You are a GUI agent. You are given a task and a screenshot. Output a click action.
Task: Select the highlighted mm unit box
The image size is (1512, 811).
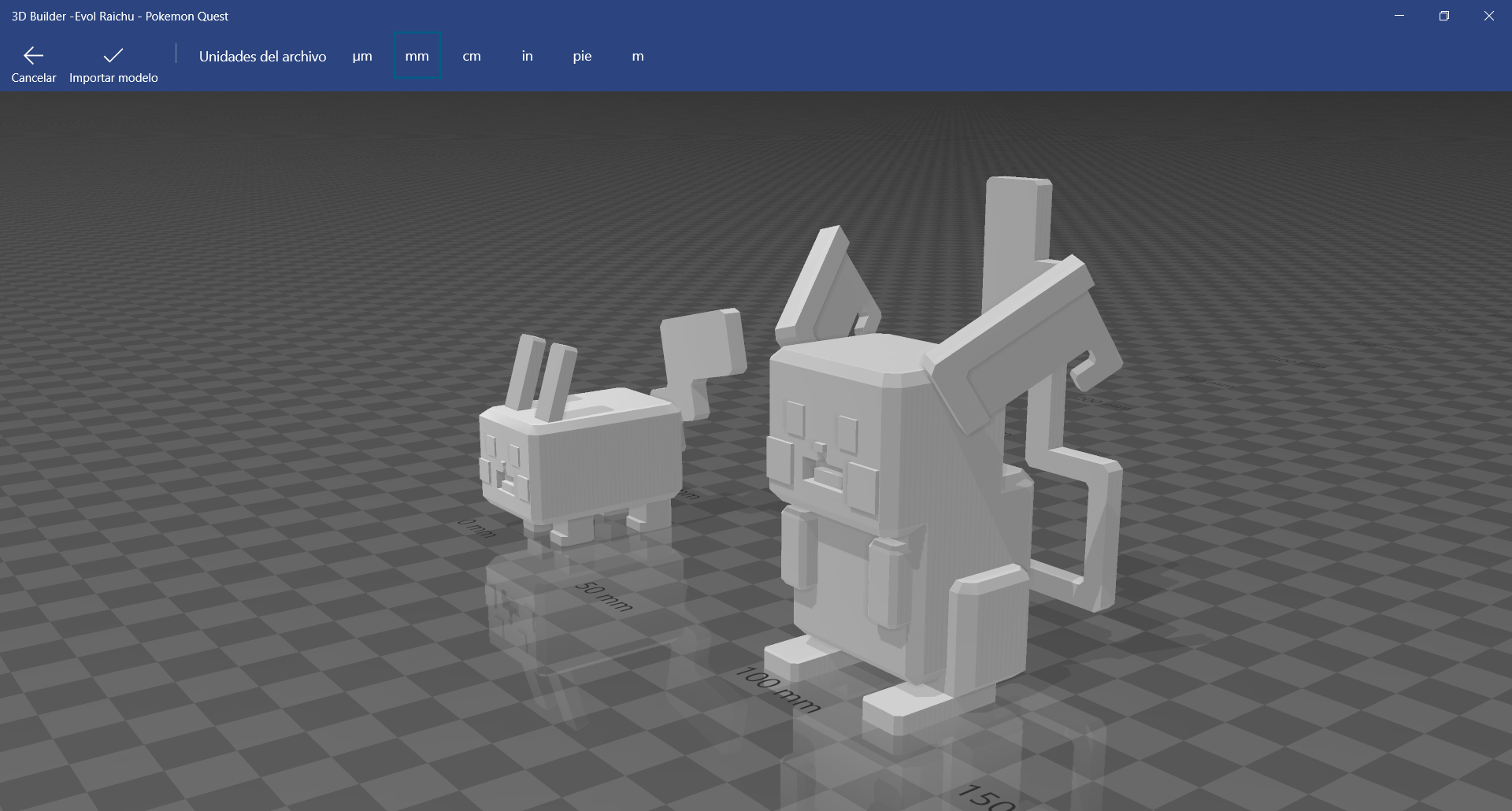point(417,56)
